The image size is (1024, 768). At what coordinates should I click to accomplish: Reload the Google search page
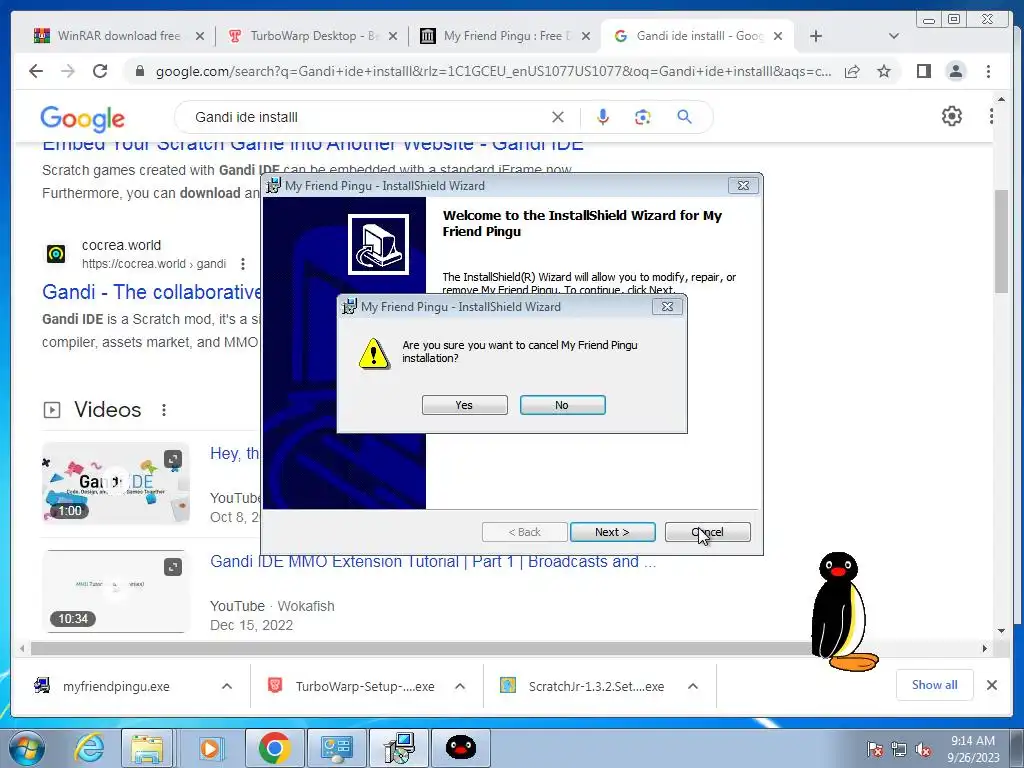tap(100, 71)
